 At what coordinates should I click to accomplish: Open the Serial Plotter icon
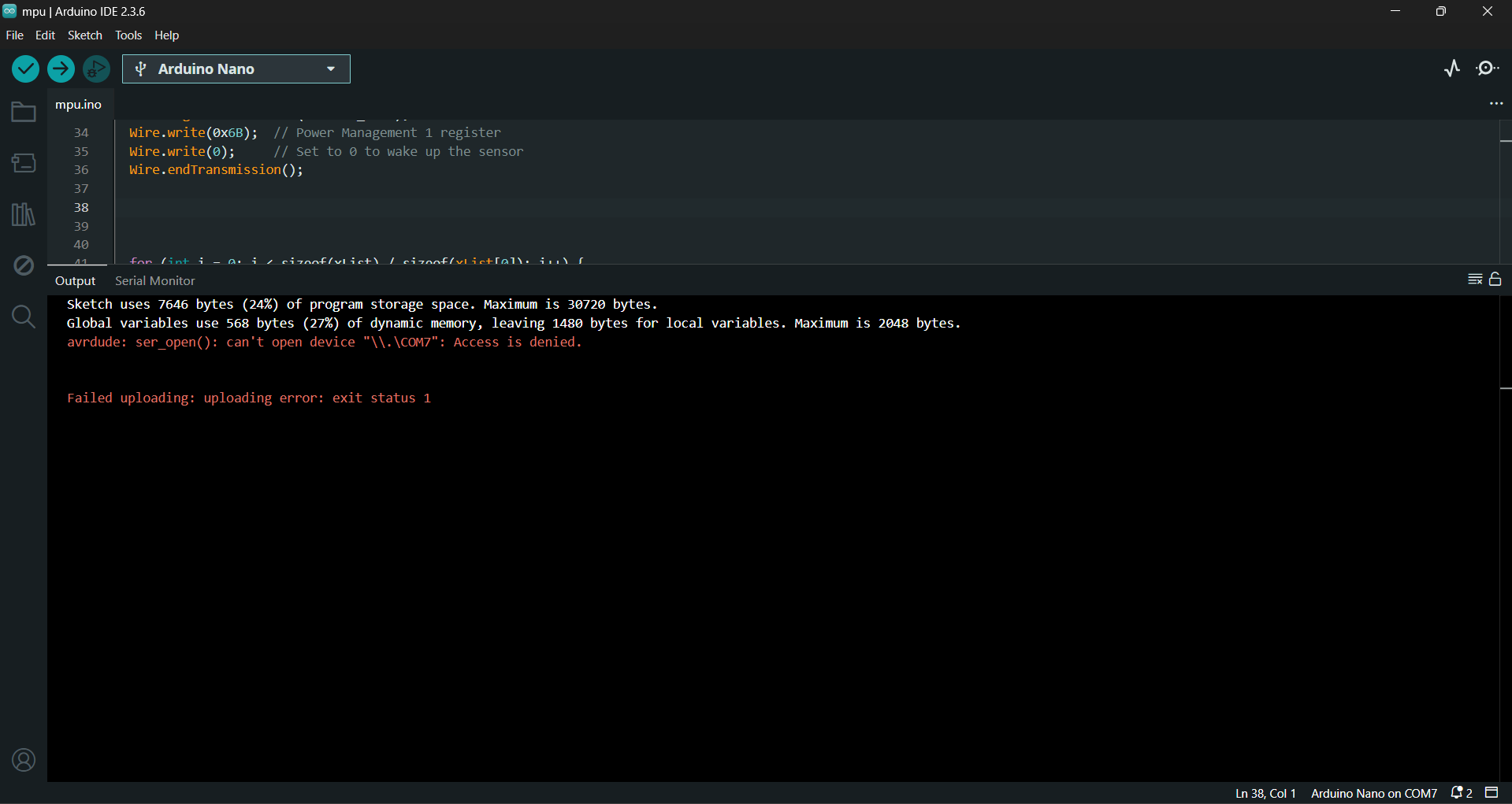[1452, 69]
